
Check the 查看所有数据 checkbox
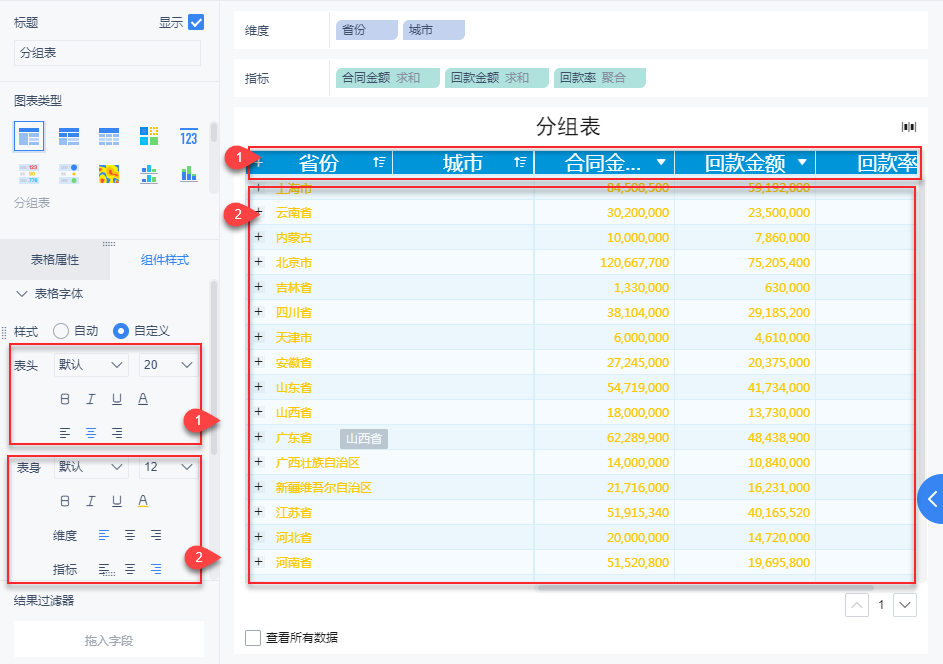(x=253, y=638)
